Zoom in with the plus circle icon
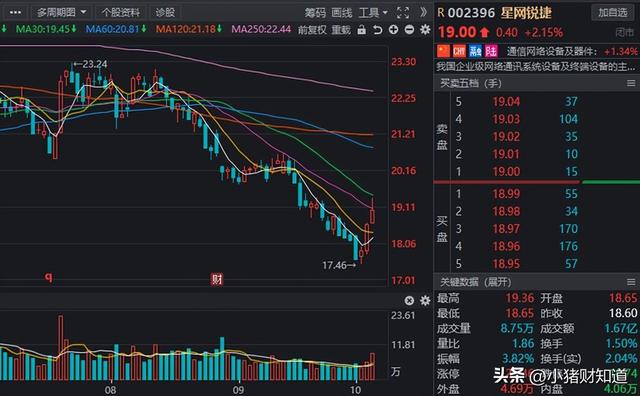The width and height of the screenshot is (640, 396). (x=393, y=29)
